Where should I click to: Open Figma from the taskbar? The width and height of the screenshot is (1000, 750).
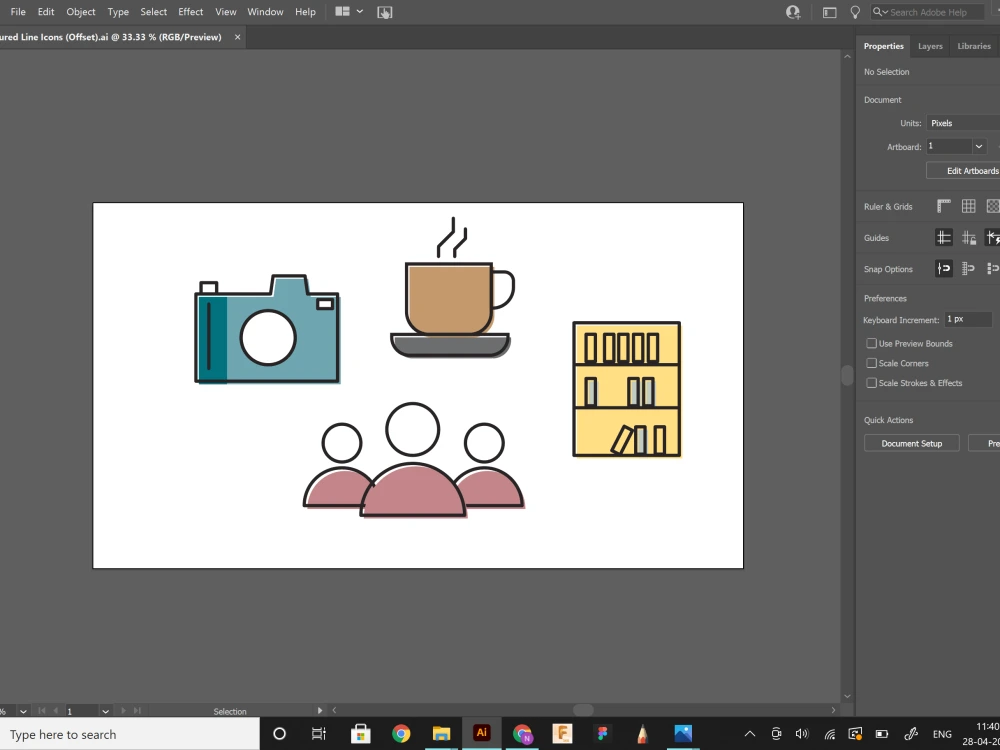click(603, 734)
